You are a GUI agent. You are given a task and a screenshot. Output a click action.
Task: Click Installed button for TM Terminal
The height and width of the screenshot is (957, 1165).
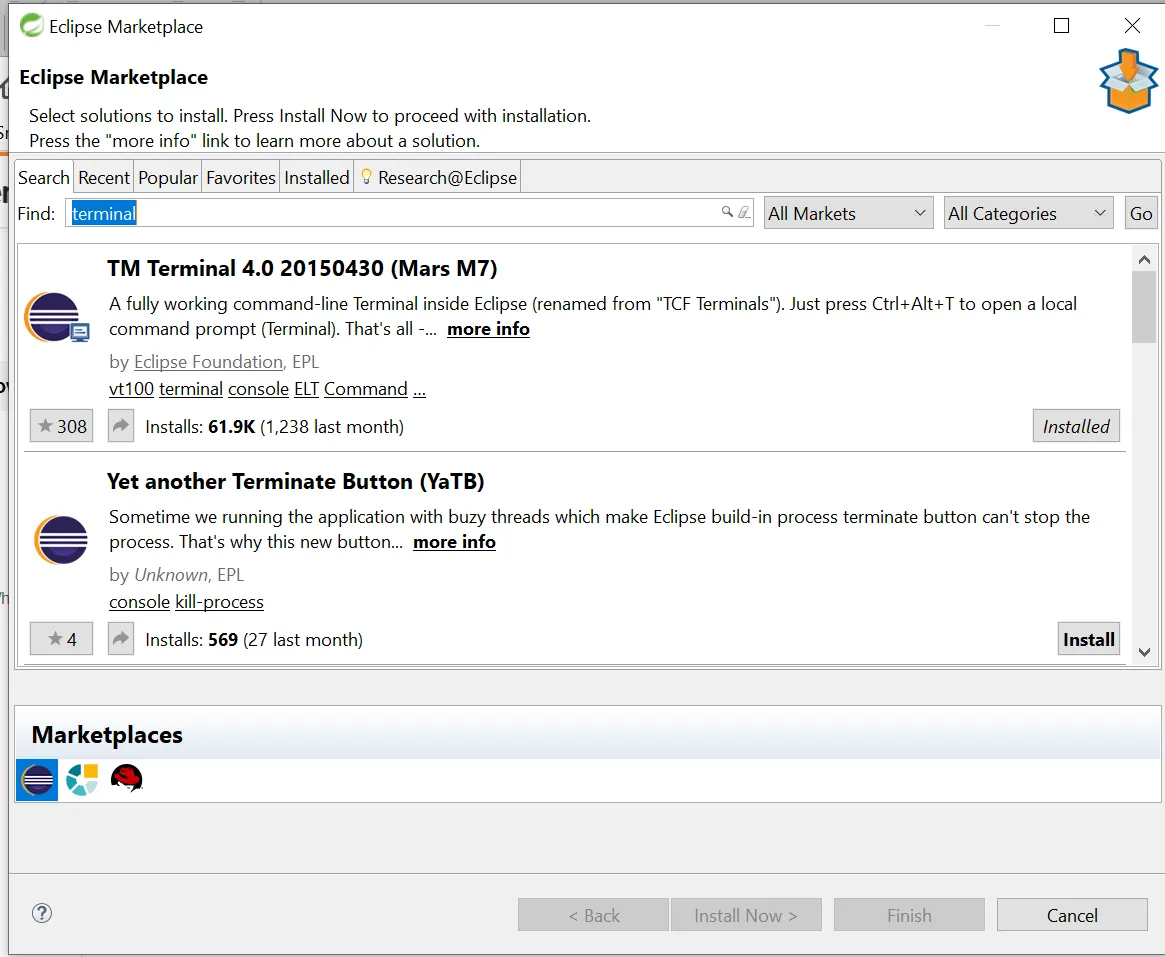[1076, 426]
